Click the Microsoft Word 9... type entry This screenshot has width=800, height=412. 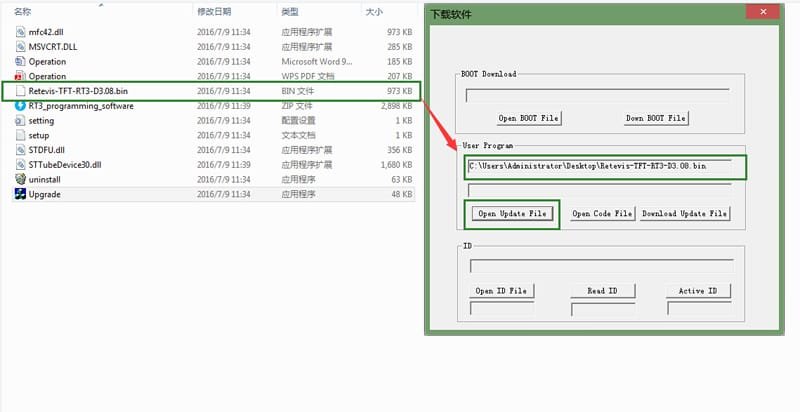317,61
